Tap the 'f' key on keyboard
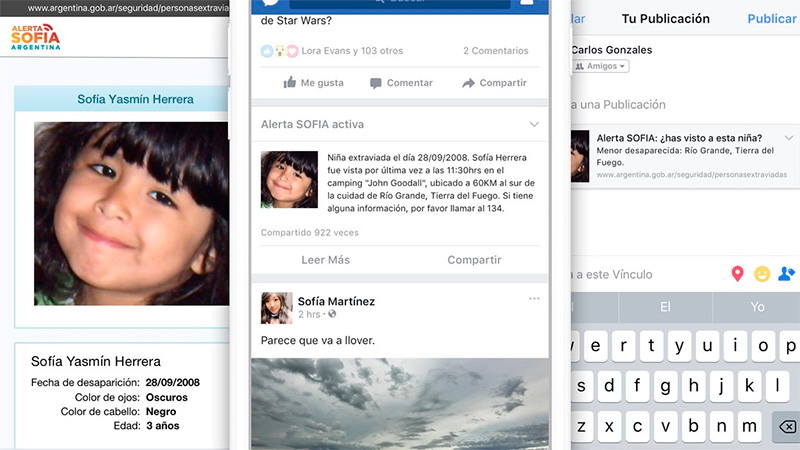 (637, 386)
